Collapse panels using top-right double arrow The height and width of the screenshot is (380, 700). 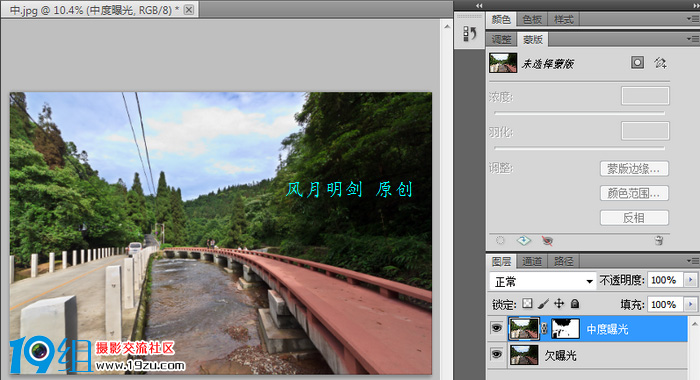[x=696, y=5]
